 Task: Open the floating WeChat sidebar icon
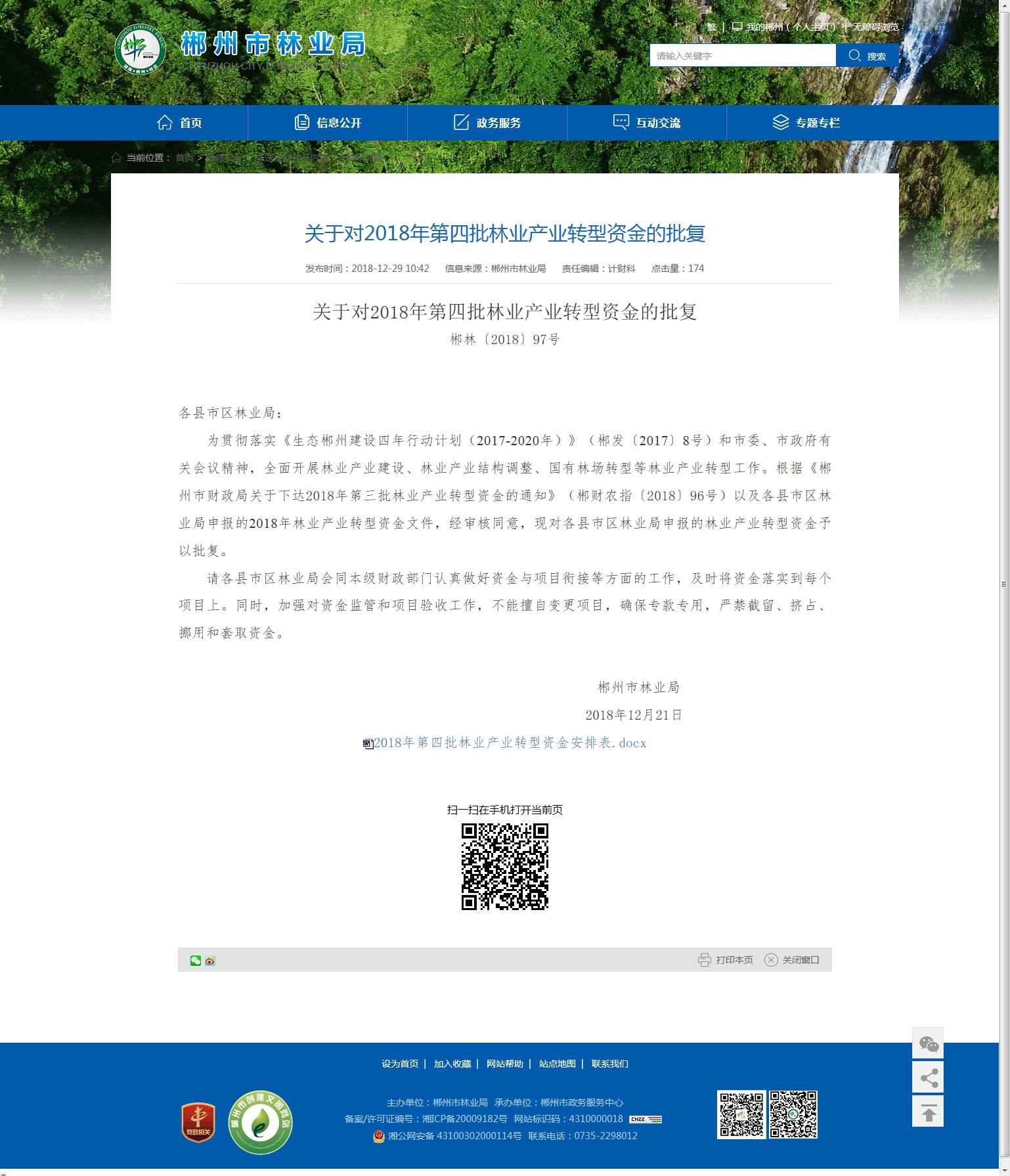[x=928, y=1043]
